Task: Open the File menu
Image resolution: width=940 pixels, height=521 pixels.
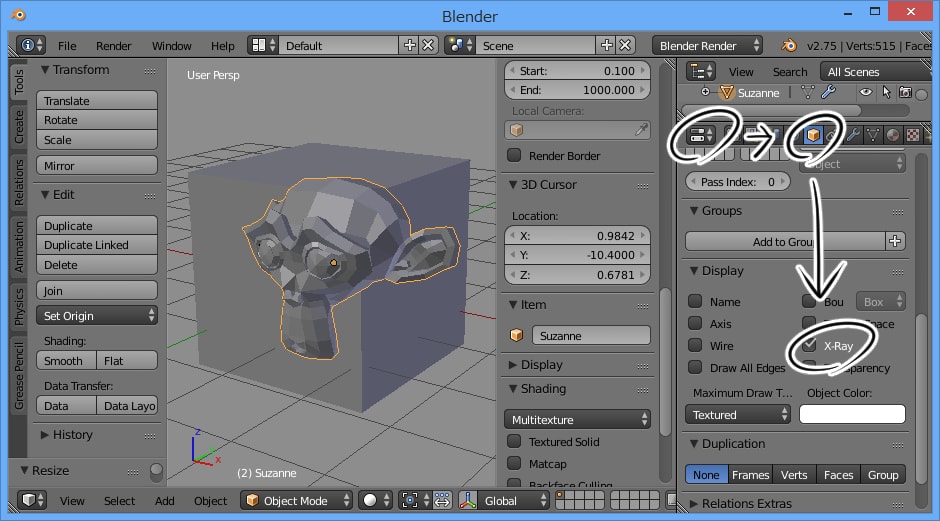Action: click(67, 46)
